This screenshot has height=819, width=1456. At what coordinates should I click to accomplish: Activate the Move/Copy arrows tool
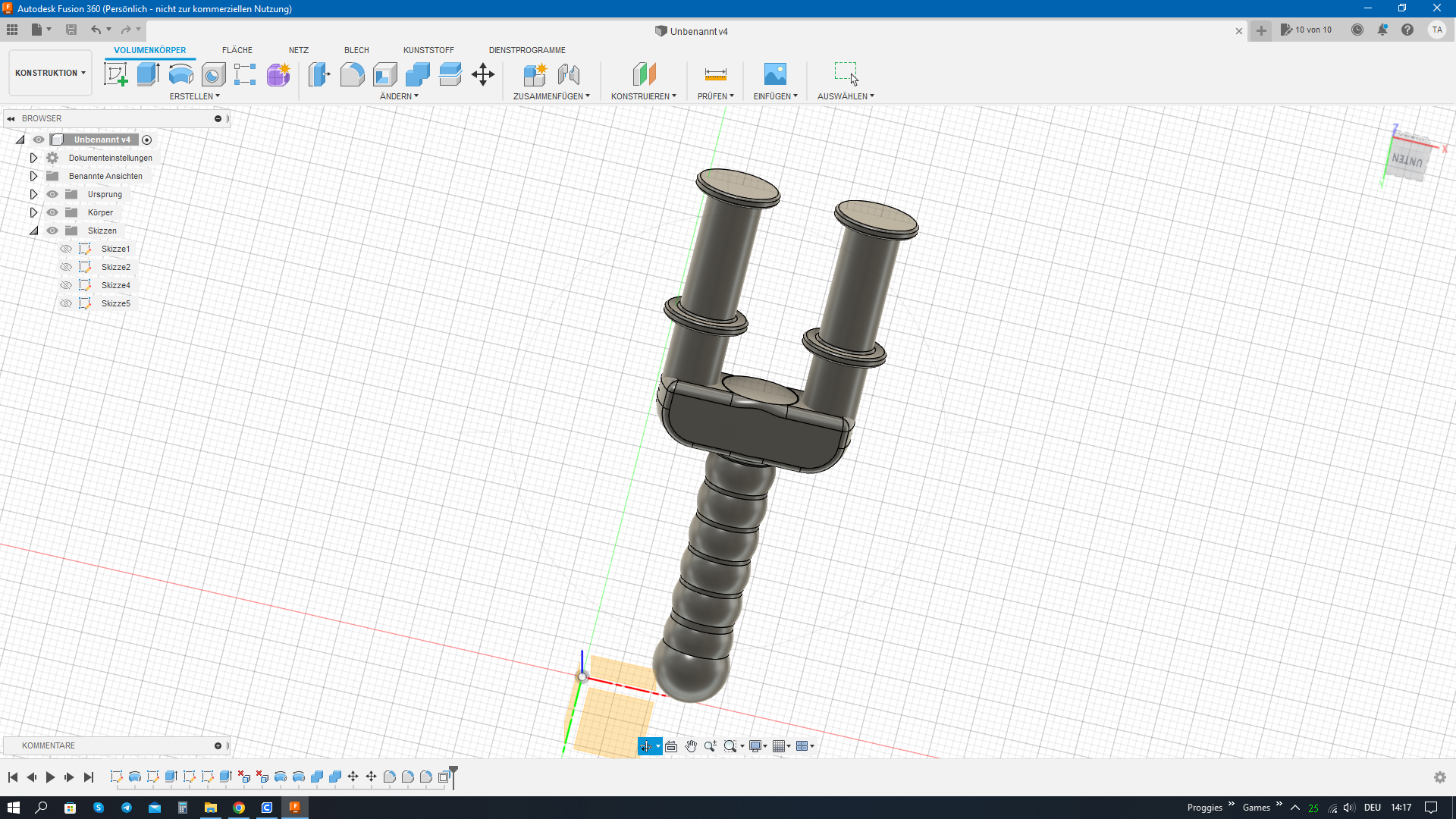click(483, 74)
